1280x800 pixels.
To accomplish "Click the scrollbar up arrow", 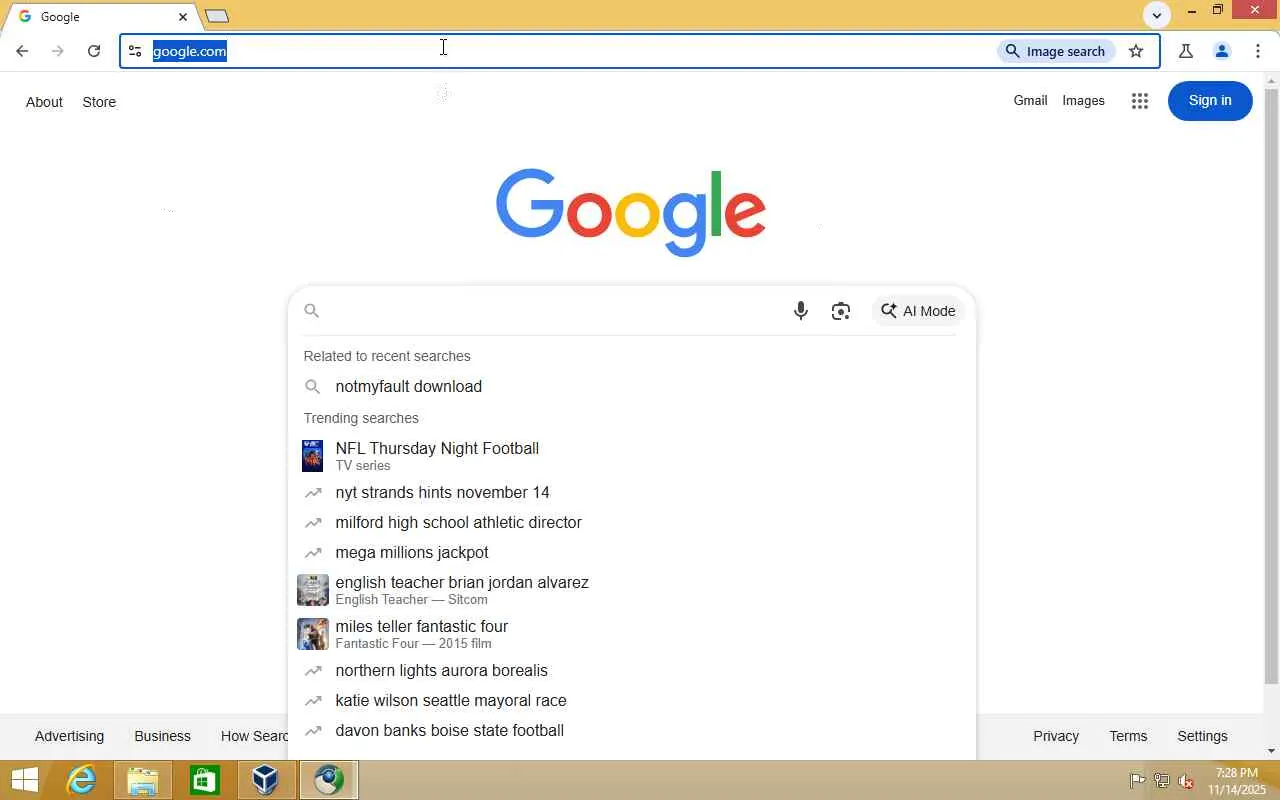I will [x=1272, y=80].
